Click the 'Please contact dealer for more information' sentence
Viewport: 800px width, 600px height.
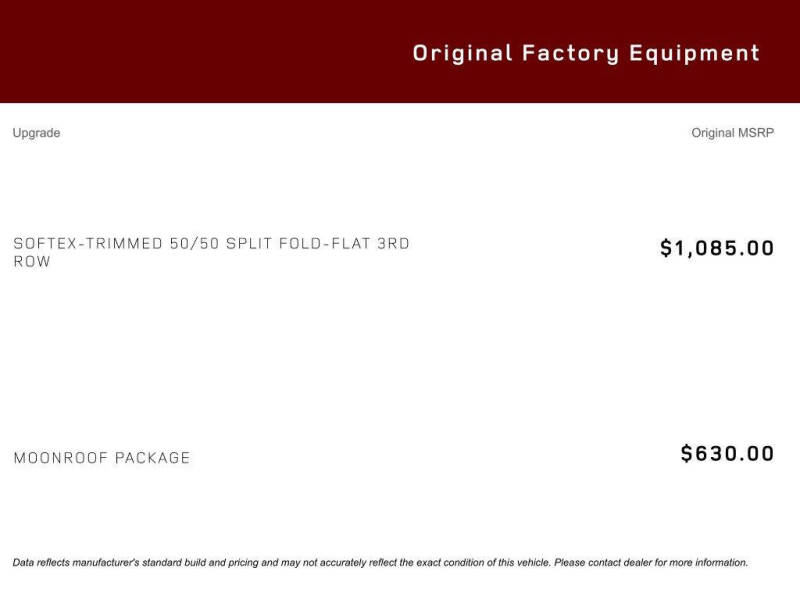point(651,562)
